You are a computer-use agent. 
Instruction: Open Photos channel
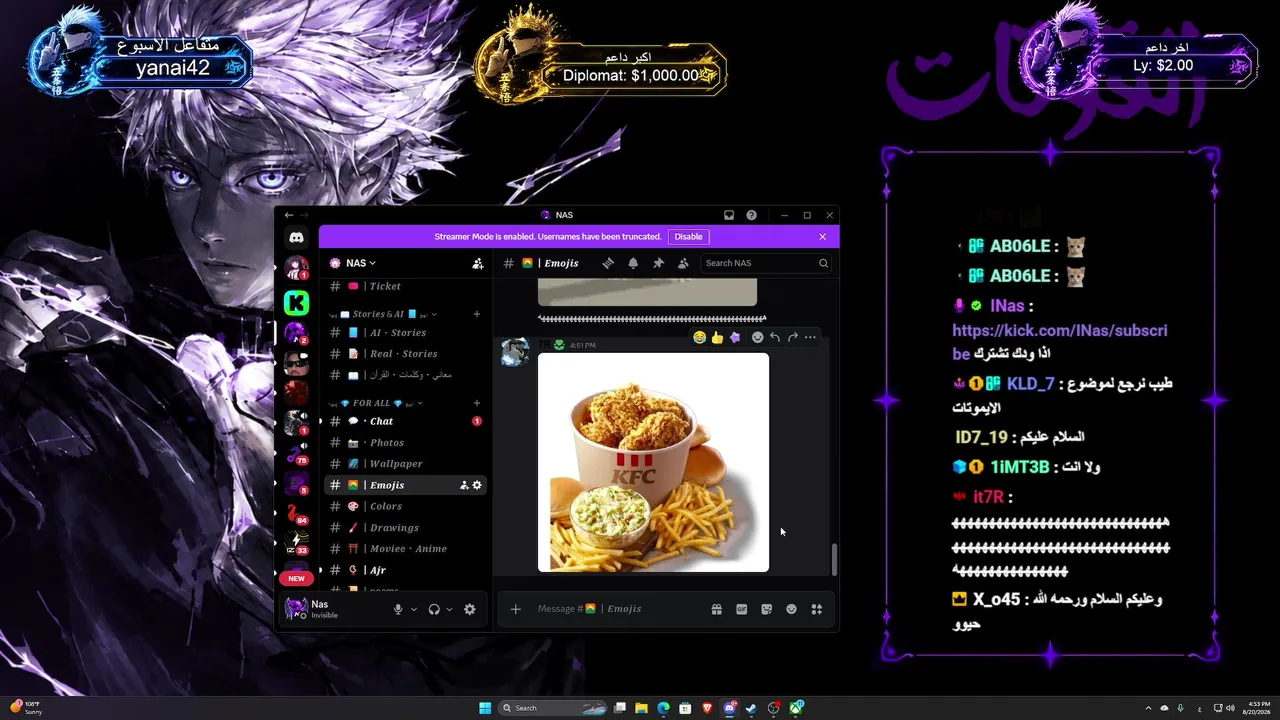pyautogui.click(x=406, y=442)
